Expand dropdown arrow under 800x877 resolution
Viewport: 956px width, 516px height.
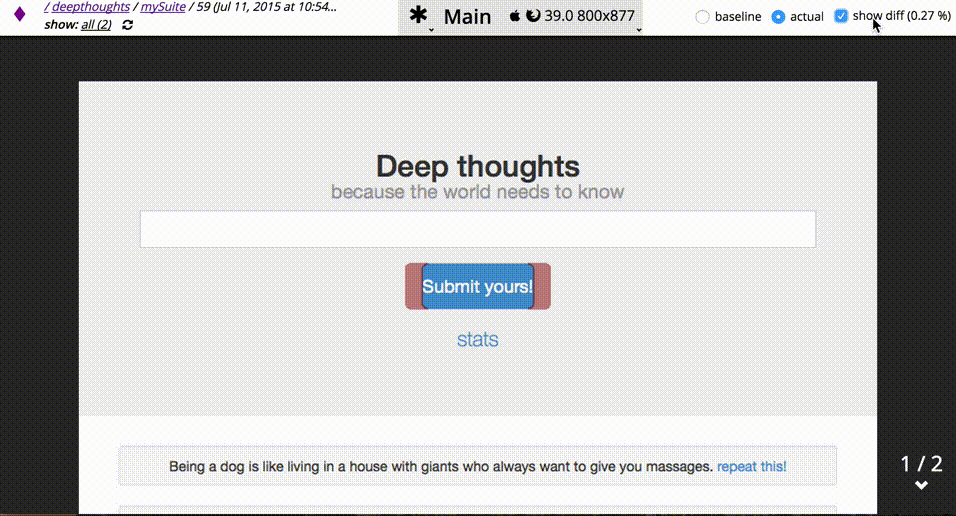[x=638, y=30]
